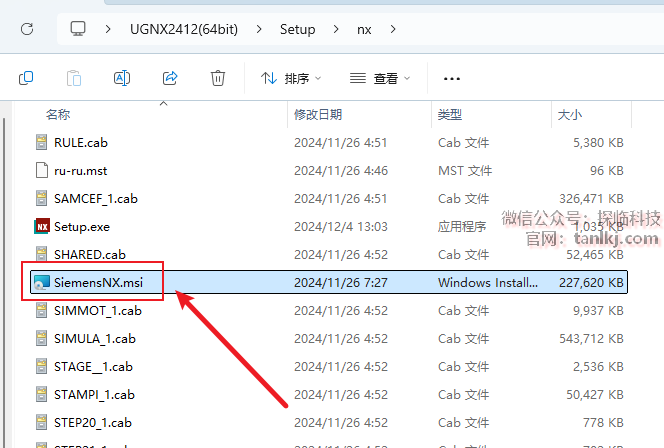The height and width of the screenshot is (448, 664).
Task: Click the SIMMOT_1.cab file icon
Action: point(42,310)
